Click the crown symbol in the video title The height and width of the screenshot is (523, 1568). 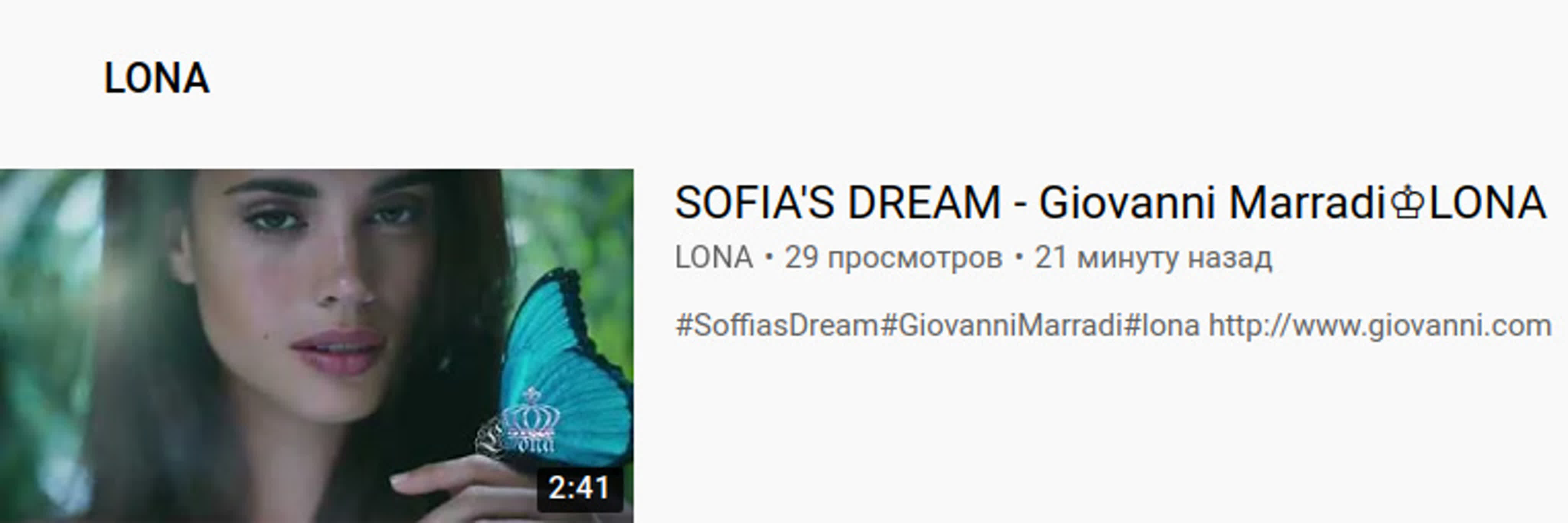[x=1407, y=203]
